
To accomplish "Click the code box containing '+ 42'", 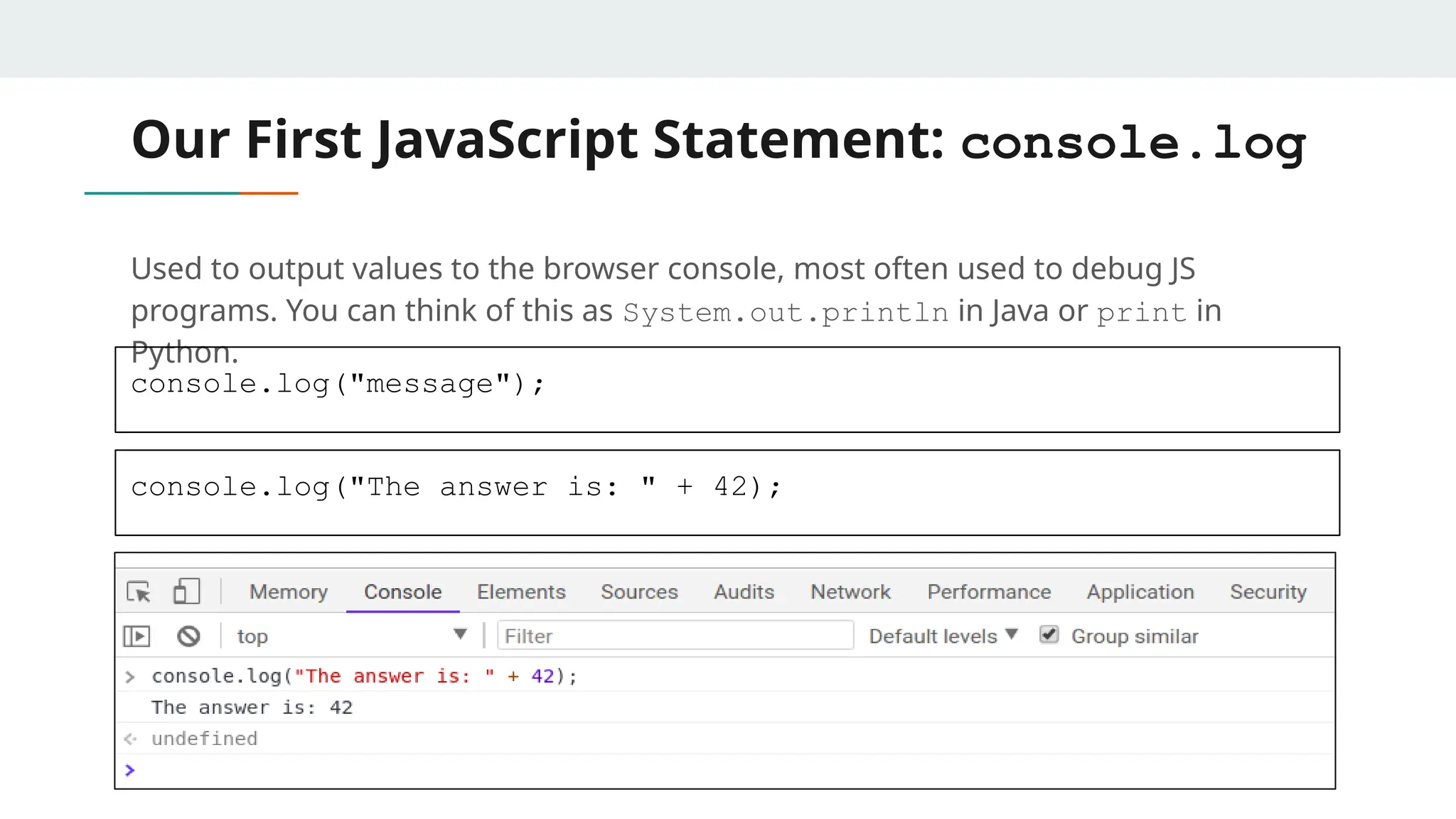I will pos(727,493).
